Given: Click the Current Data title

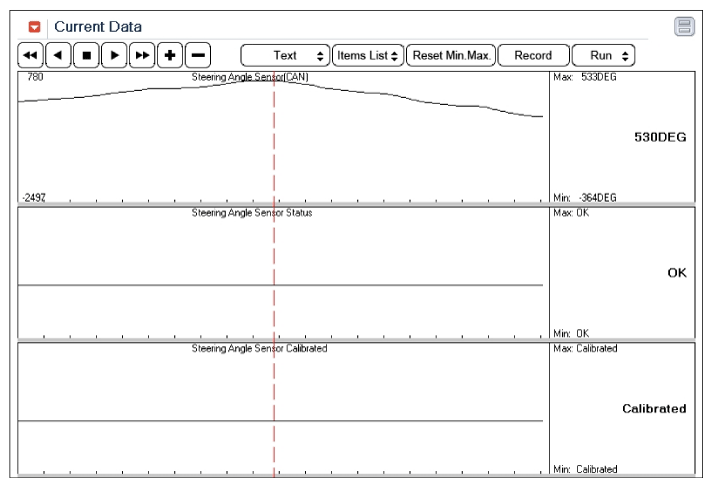Looking at the screenshot, I should [x=98, y=27].
